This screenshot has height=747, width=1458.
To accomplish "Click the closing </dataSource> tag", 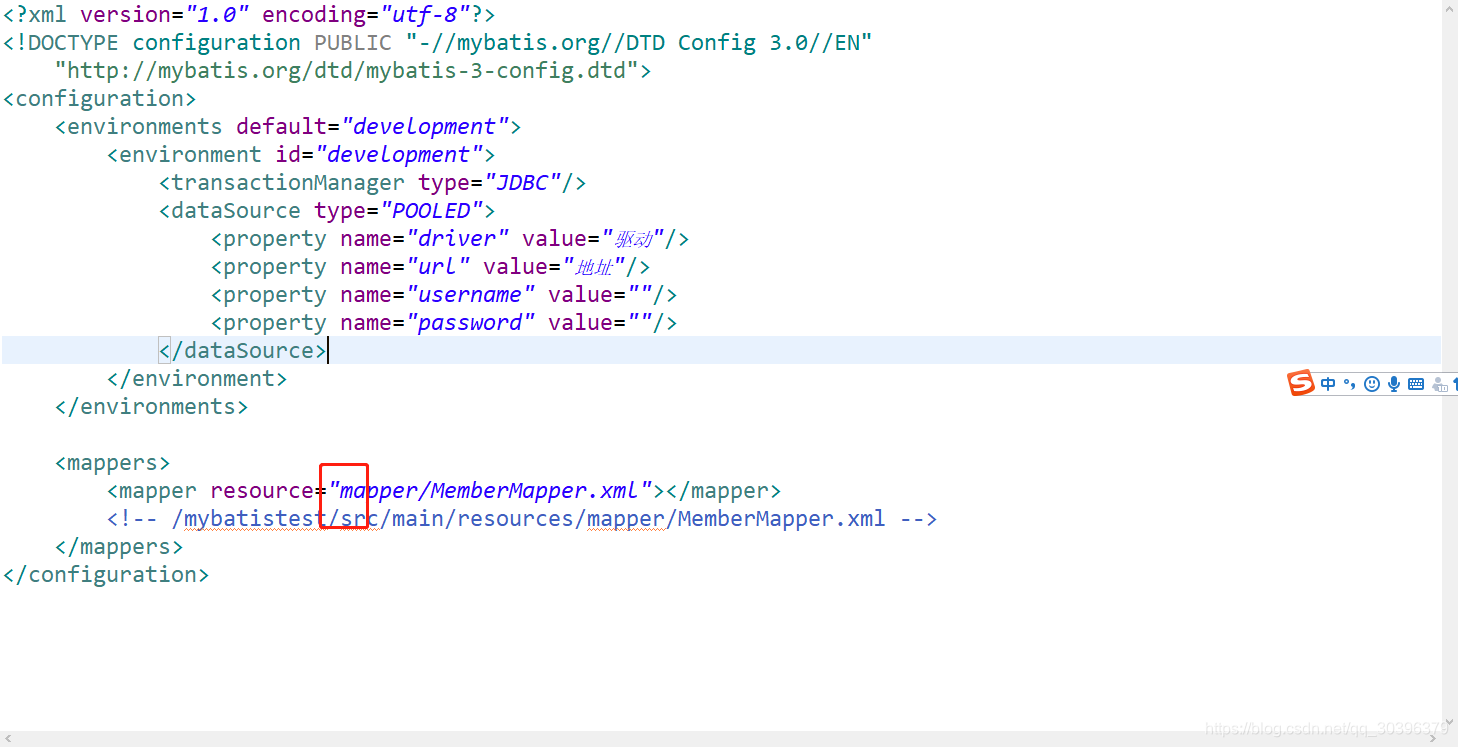I will [x=242, y=351].
